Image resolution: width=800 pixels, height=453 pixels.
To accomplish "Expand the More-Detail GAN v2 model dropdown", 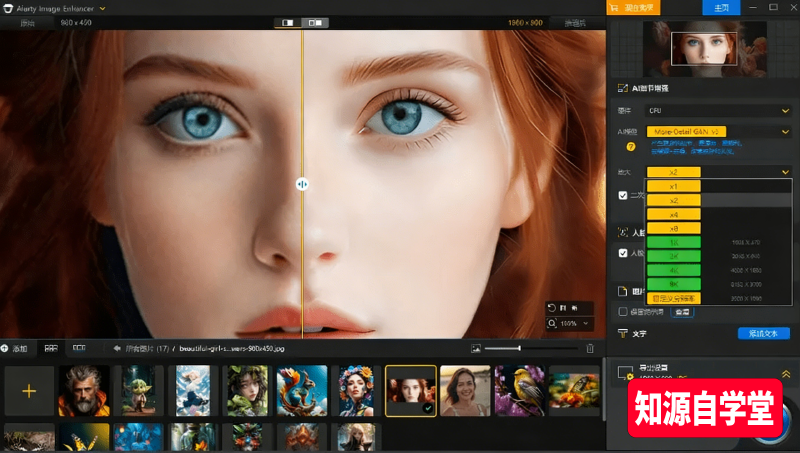I will [x=718, y=131].
